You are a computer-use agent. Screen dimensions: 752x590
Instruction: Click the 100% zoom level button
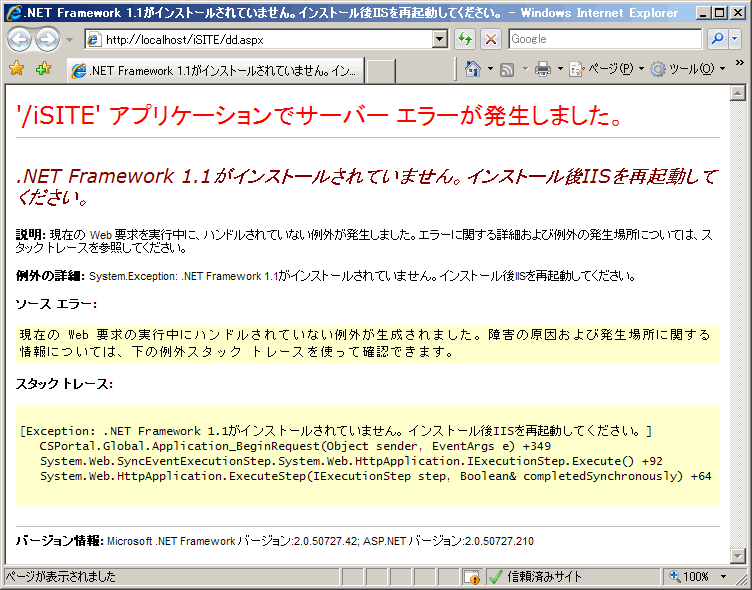[689, 576]
